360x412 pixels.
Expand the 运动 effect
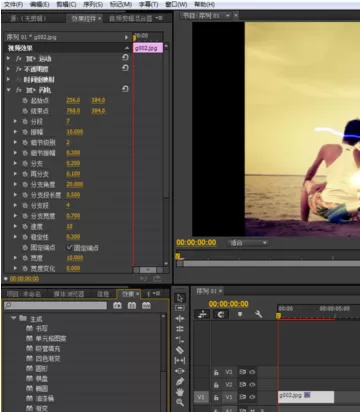coord(8,59)
